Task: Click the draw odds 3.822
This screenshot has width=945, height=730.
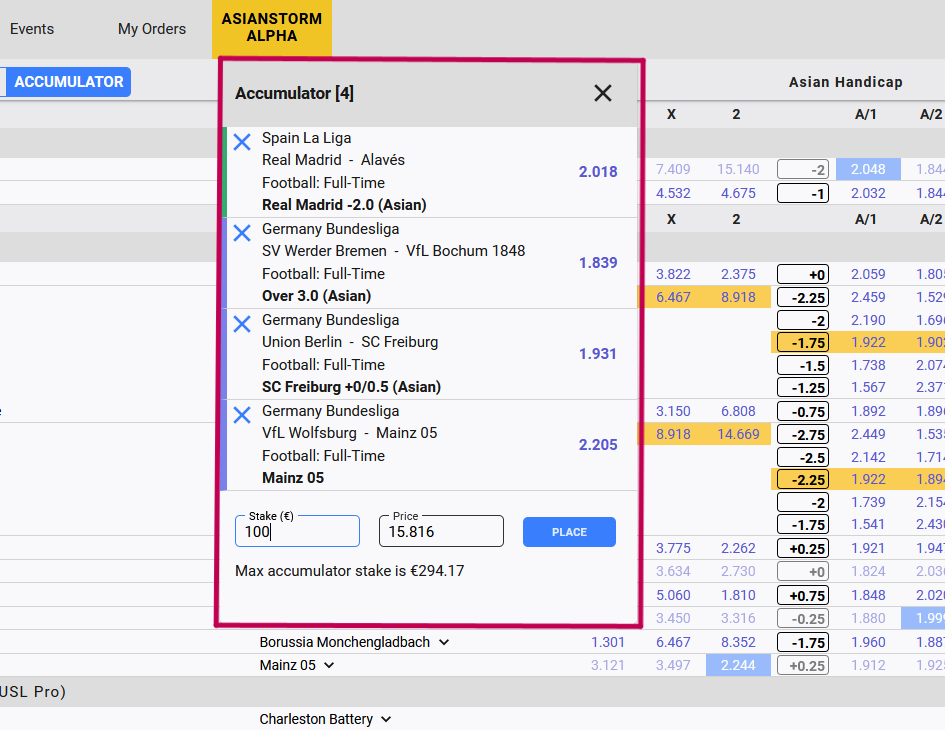Action: point(673,274)
